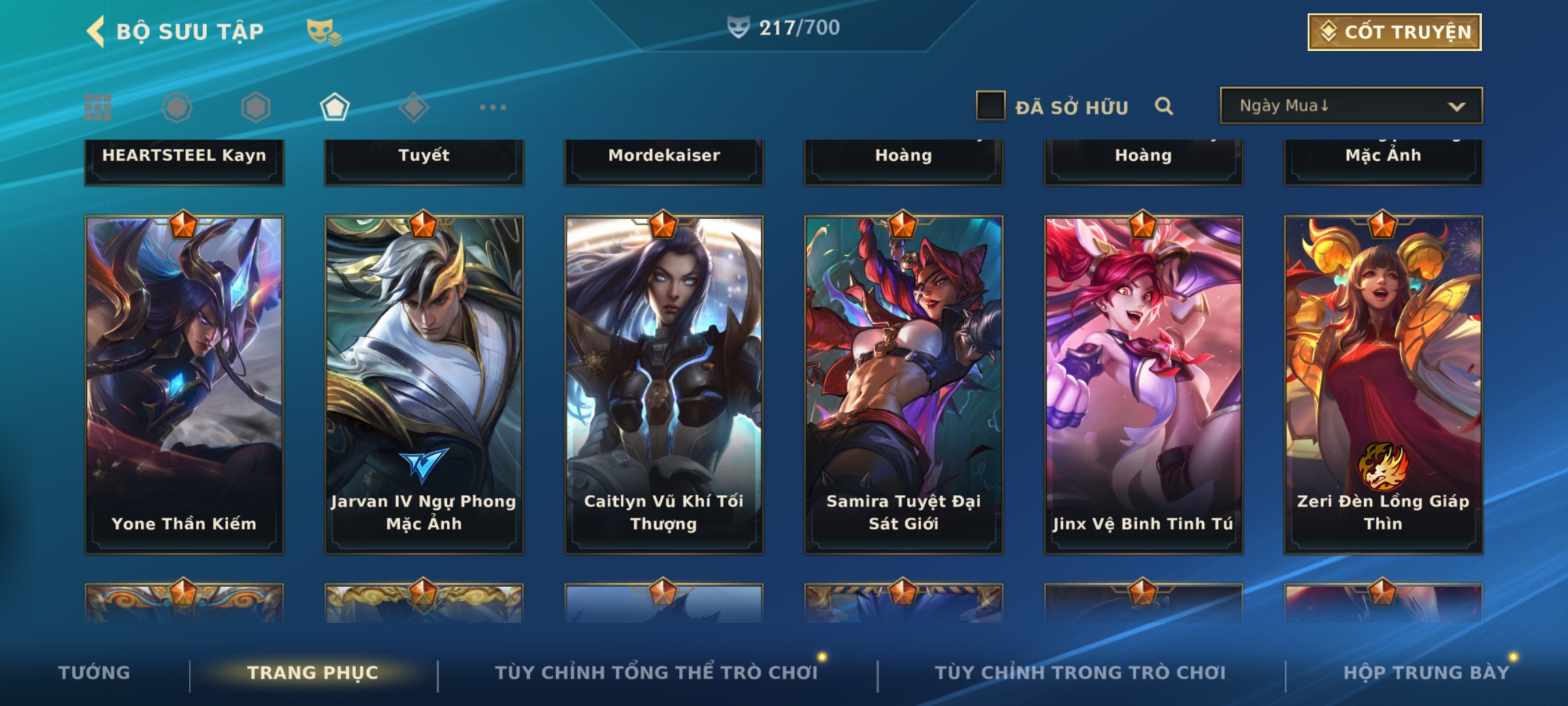
Task: Tick the Đã Sở Hữu checkbox
Action: point(990,105)
